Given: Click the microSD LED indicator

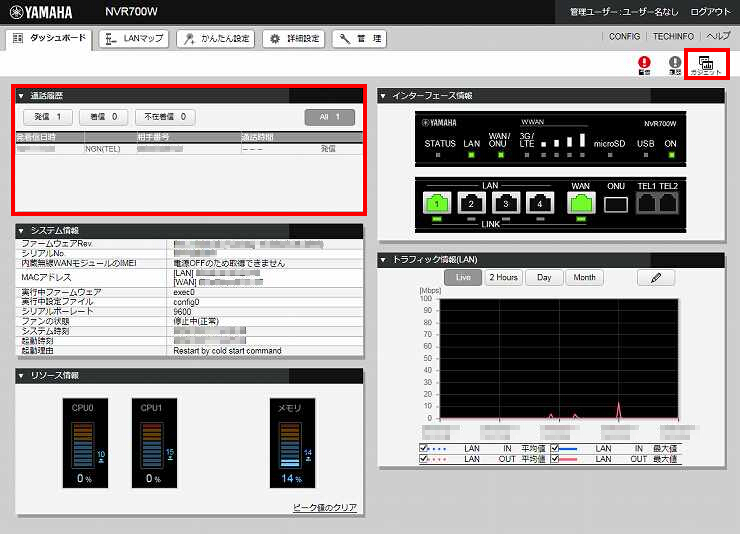Looking at the screenshot, I should pyautogui.click(x=610, y=155).
